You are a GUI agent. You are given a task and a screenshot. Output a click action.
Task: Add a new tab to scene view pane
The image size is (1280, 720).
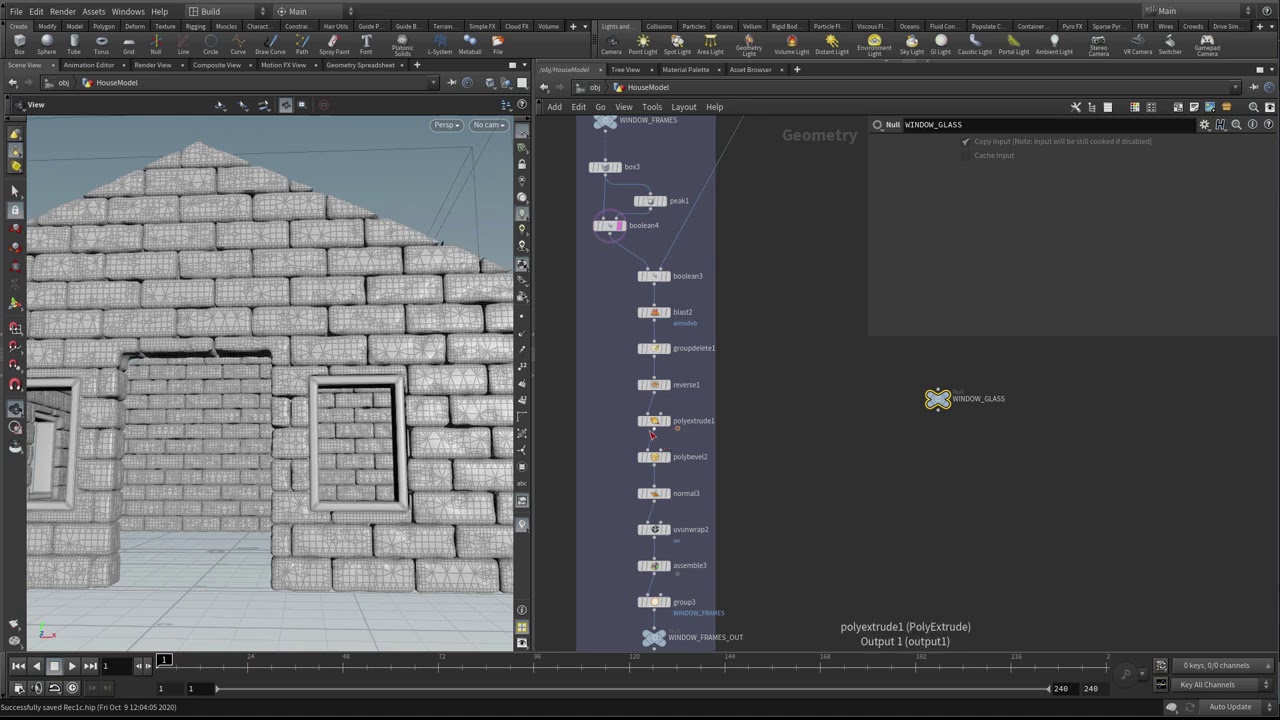417,65
